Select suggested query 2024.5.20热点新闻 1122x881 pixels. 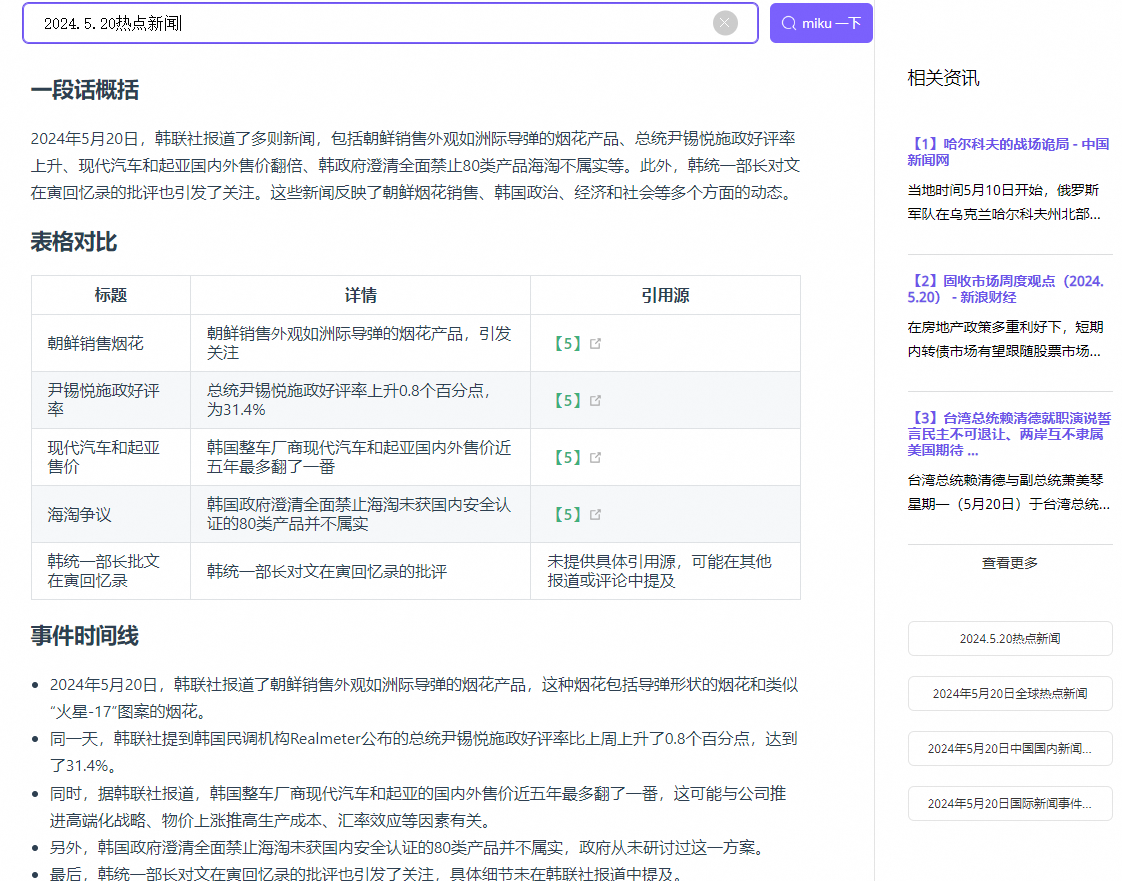coord(1010,638)
